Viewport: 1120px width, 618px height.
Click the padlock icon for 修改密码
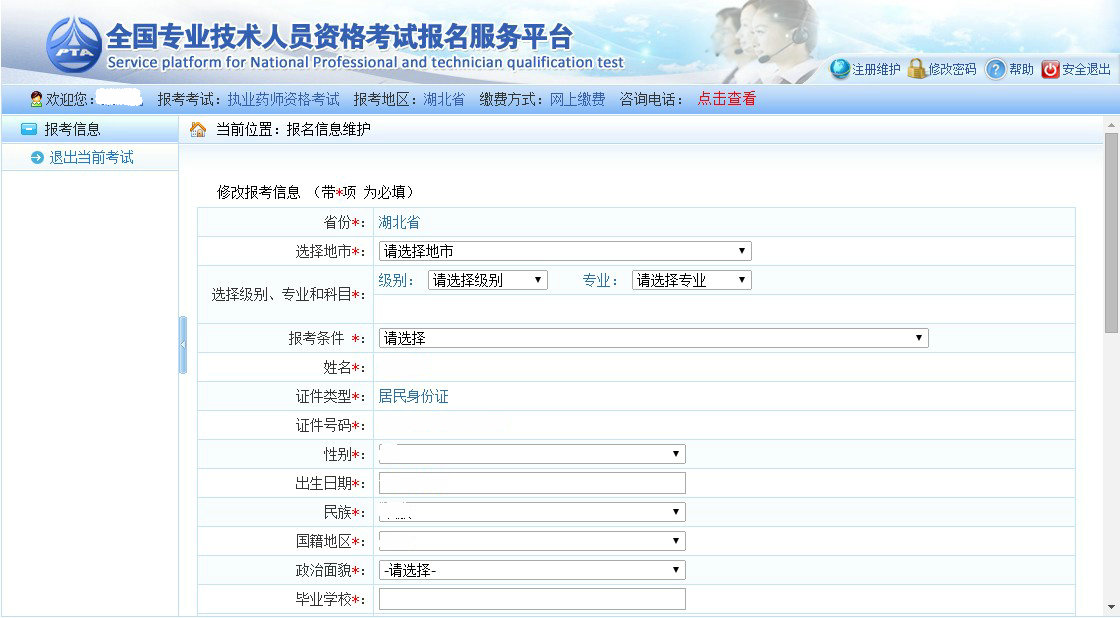coord(917,71)
